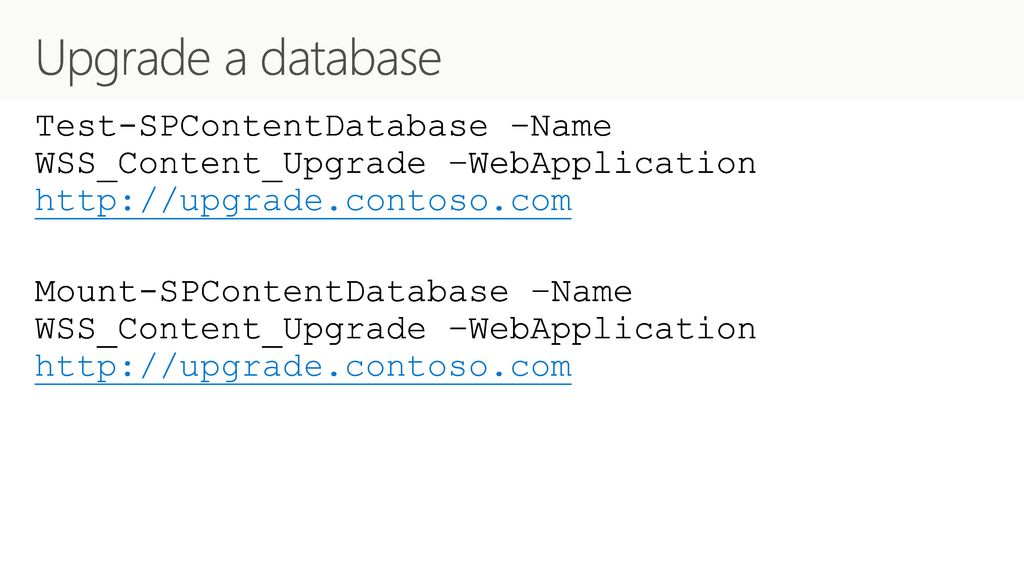Click 'http://' prefix of the Test command link

click(106, 202)
